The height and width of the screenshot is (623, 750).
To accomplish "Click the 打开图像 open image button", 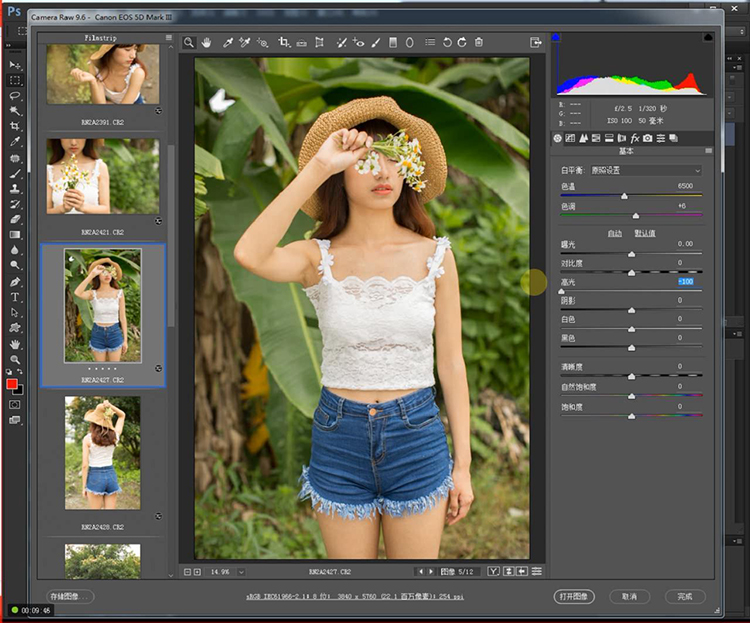I will click(x=574, y=597).
